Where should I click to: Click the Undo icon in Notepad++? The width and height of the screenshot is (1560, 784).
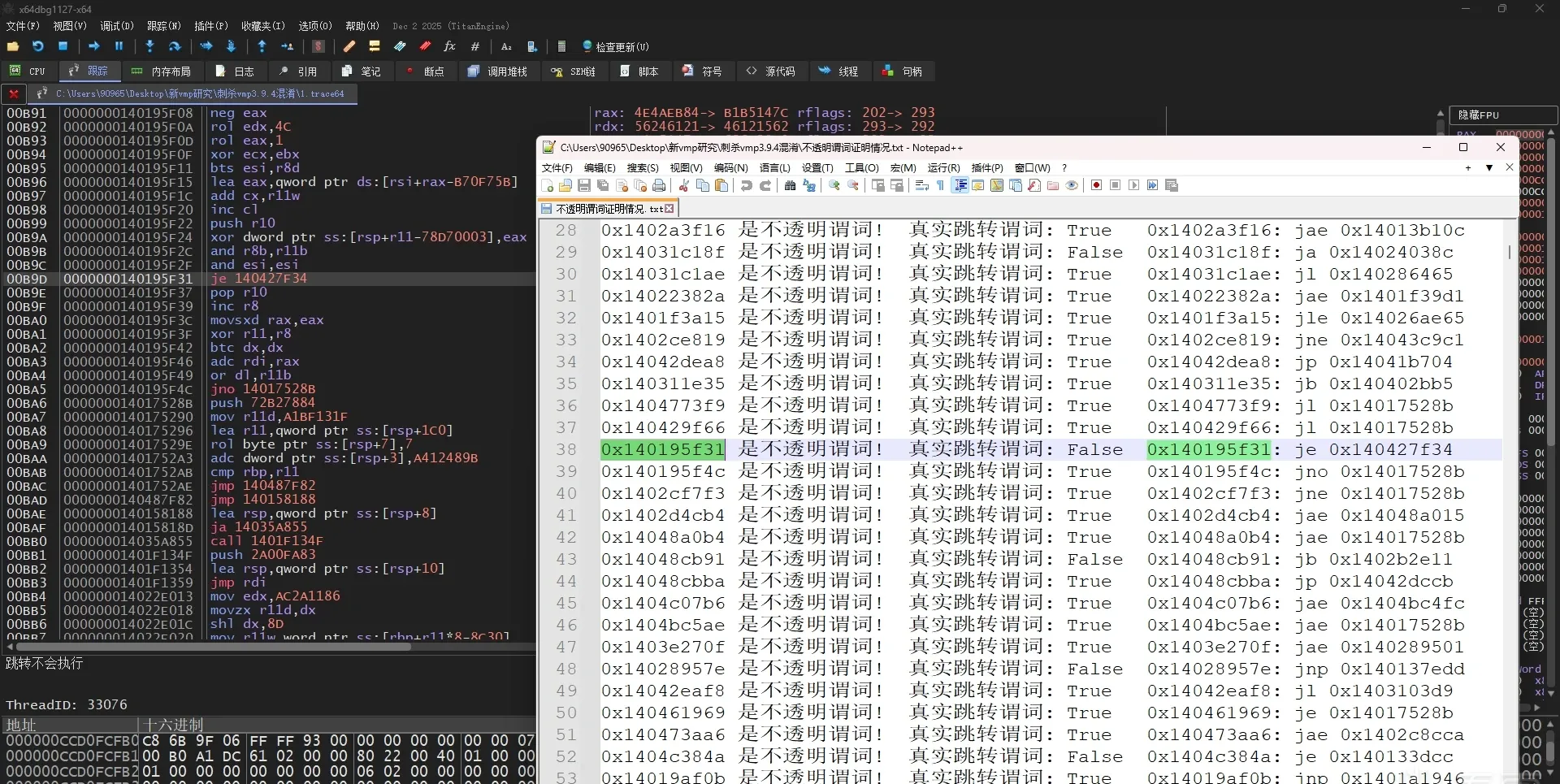pos(746,185)
